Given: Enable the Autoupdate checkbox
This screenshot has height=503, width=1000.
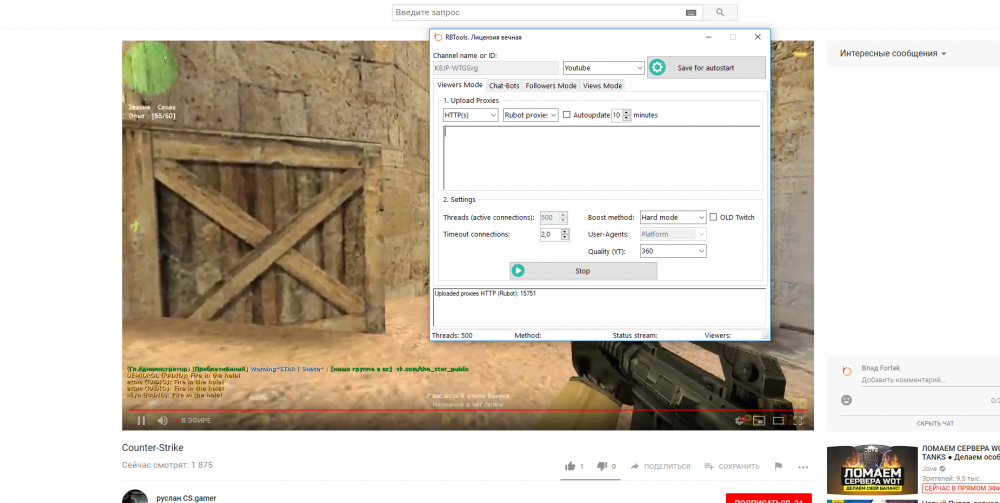Looking at the screenshot, I should [567, 115].
